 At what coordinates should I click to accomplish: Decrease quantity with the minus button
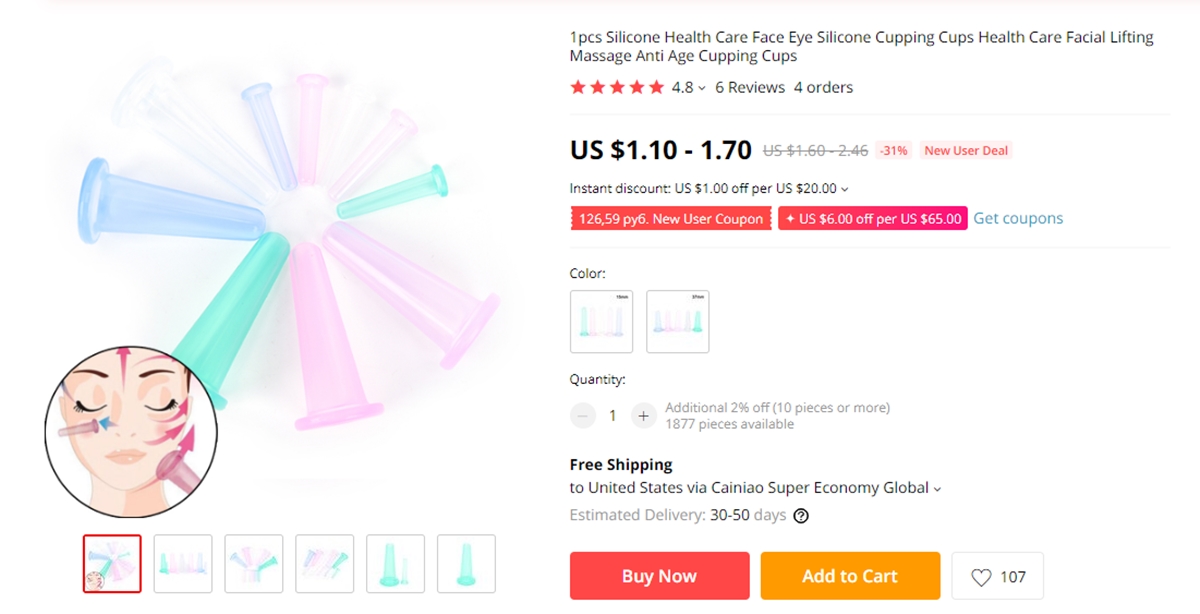coord(582,416)
